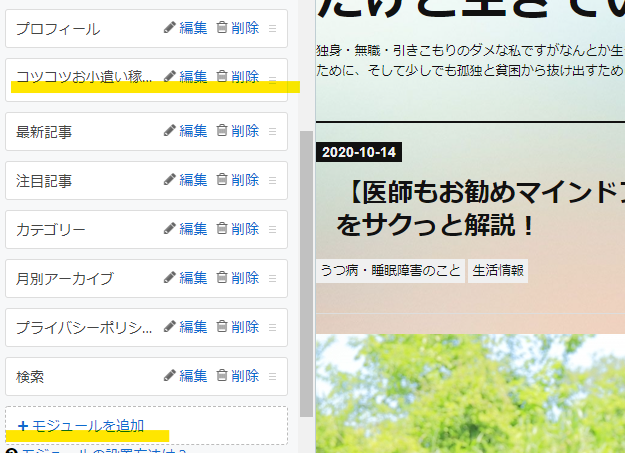Click the プライバシーポリシ reorder handle icon

(x=273, y=328)
